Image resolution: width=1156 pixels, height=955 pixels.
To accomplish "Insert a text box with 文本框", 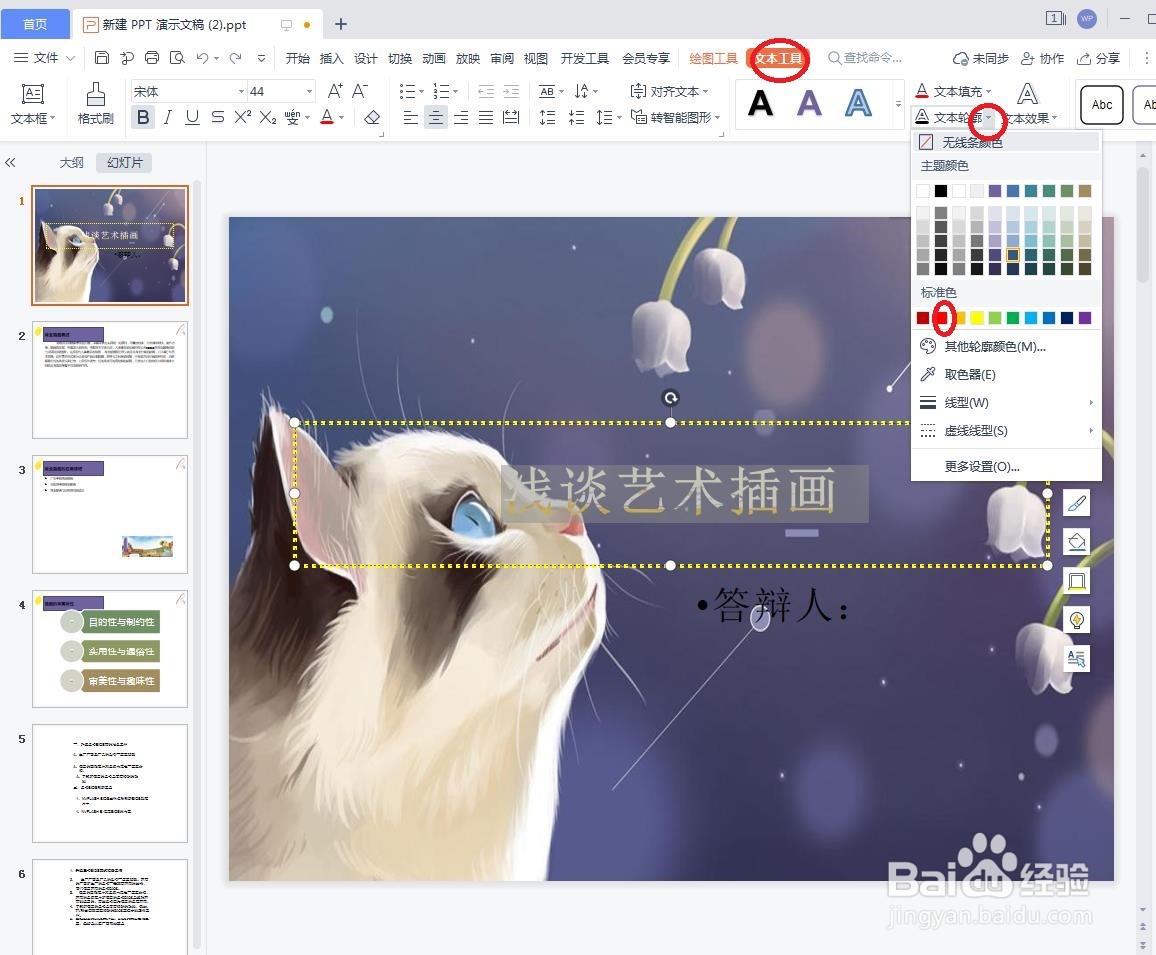I will [x=32, y=103].
